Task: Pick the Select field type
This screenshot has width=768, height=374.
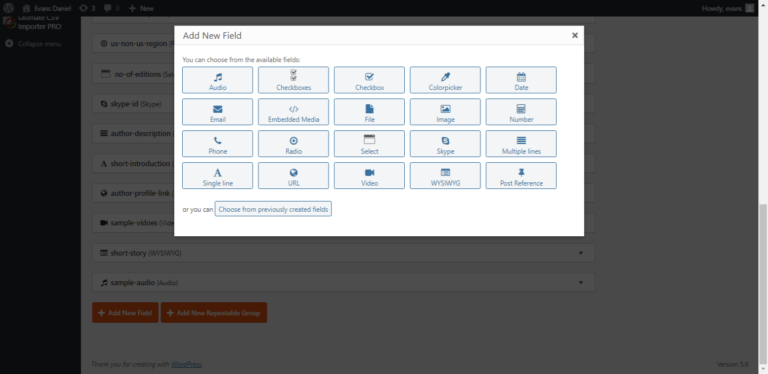Action: click(369, 143)
